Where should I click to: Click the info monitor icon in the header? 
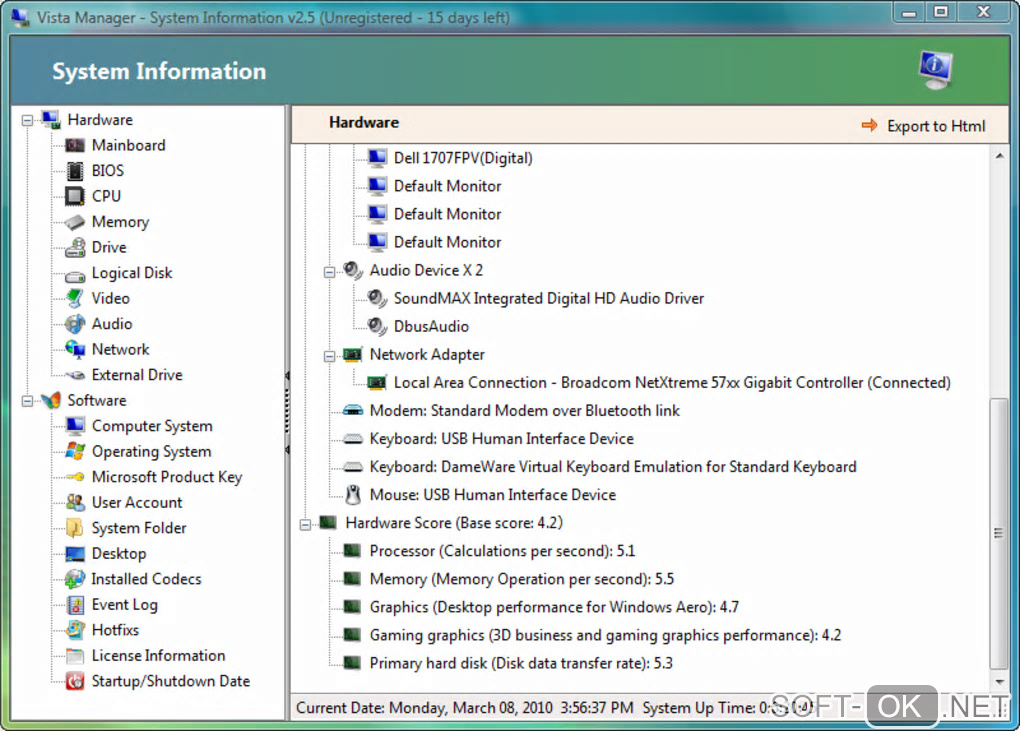click(x=935, y=70)
